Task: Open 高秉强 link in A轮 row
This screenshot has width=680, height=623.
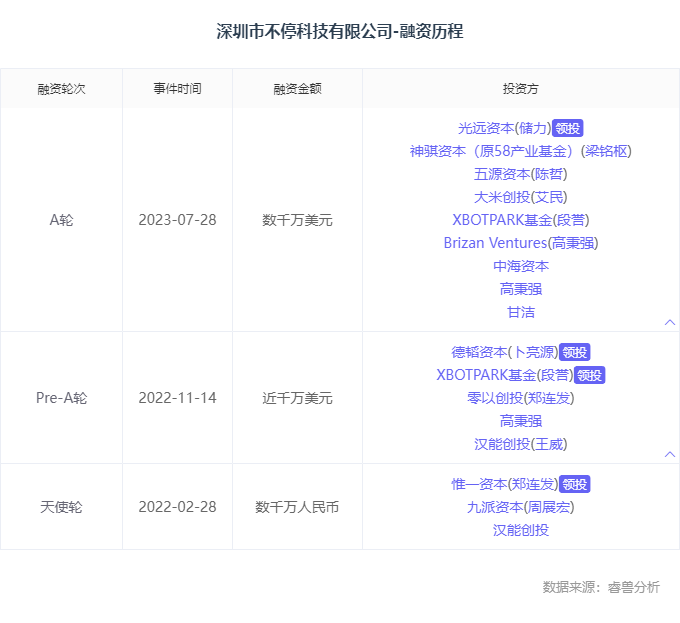Action: tap(520, 289)
